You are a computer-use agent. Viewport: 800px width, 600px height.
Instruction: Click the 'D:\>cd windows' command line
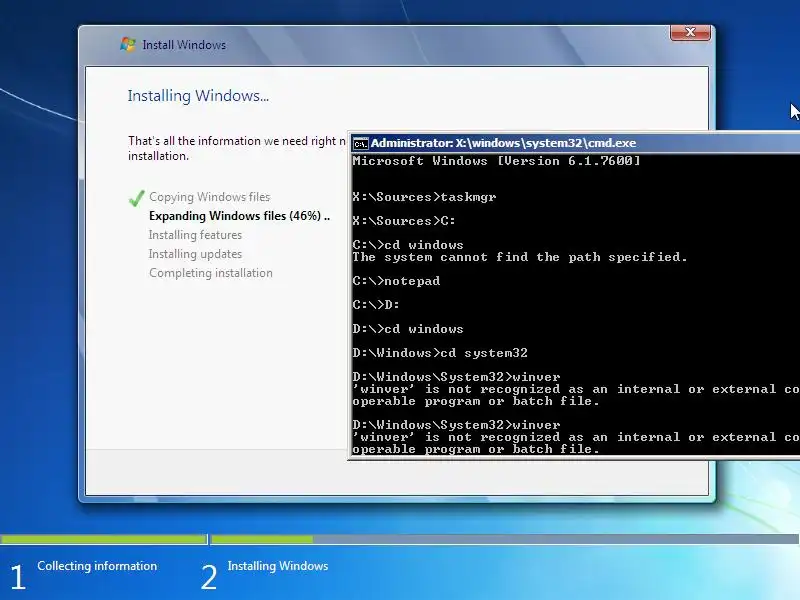[408, 329]
